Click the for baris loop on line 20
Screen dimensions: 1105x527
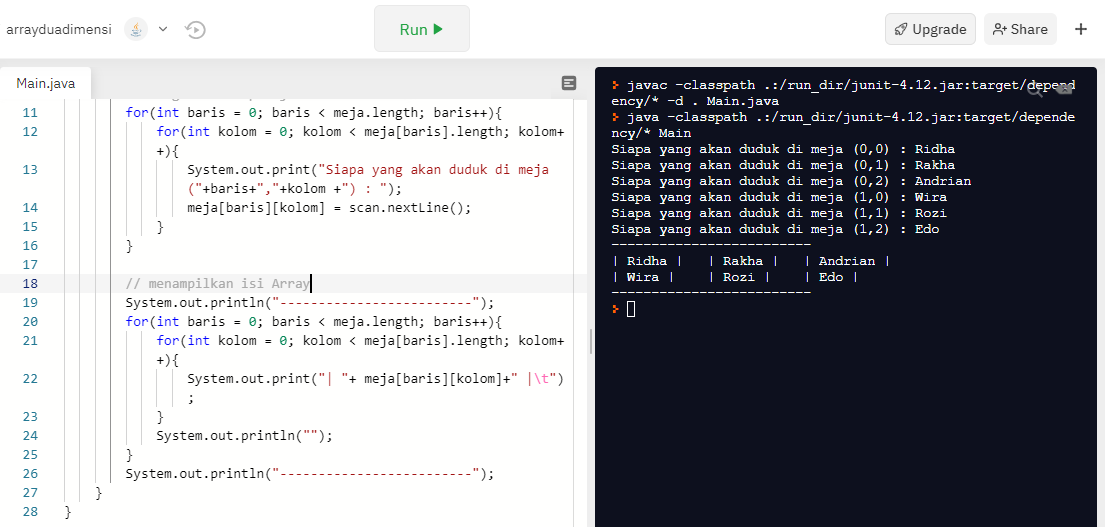click(313, 322)
